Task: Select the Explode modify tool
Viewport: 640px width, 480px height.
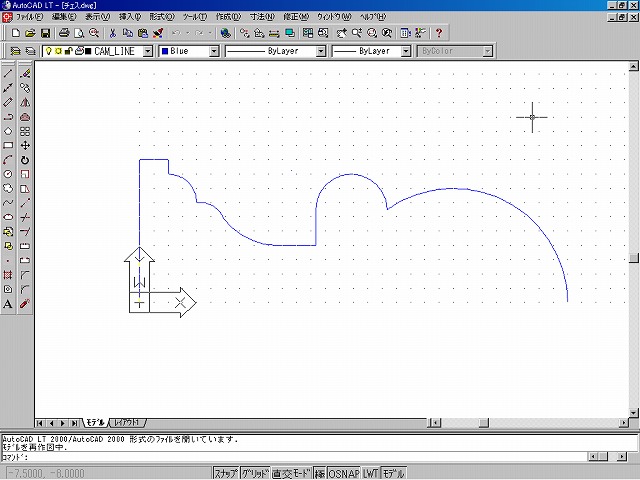Action: tap(25, 304)
